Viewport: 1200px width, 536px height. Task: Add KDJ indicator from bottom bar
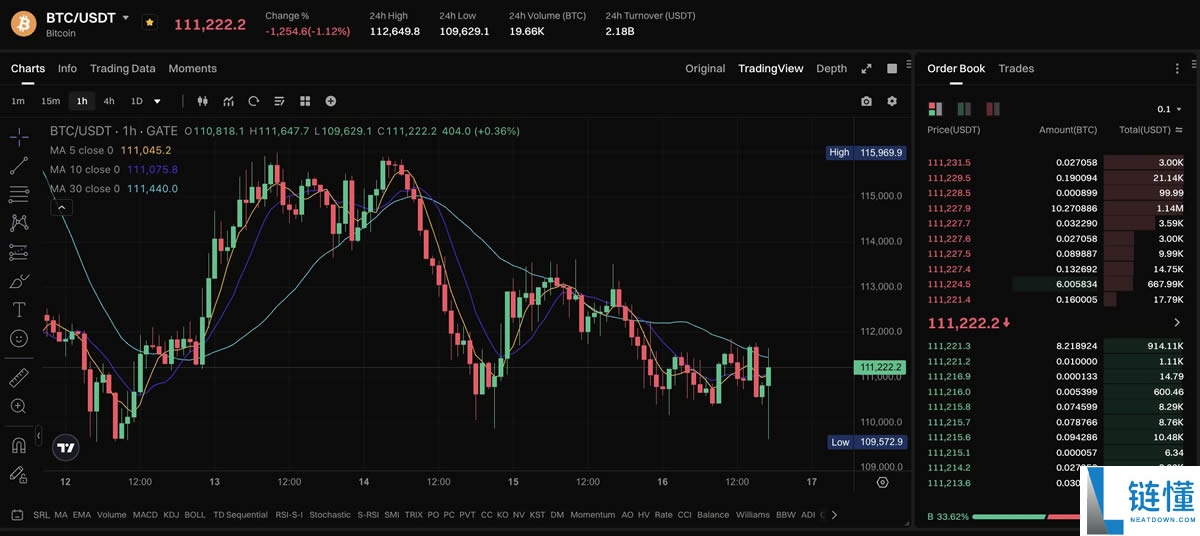pyautogui.click(x=171, y=515)
